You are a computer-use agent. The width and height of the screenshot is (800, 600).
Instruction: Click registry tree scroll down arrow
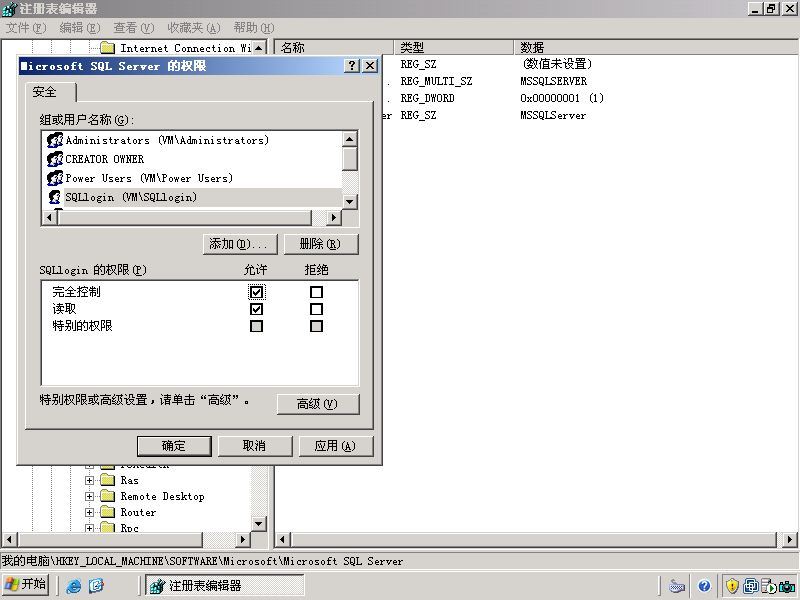pos(259,523)
